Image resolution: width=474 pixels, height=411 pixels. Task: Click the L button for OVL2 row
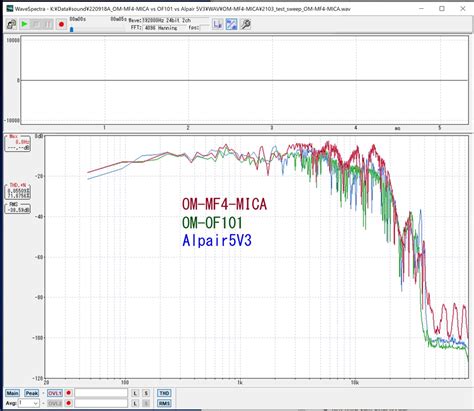135,403
